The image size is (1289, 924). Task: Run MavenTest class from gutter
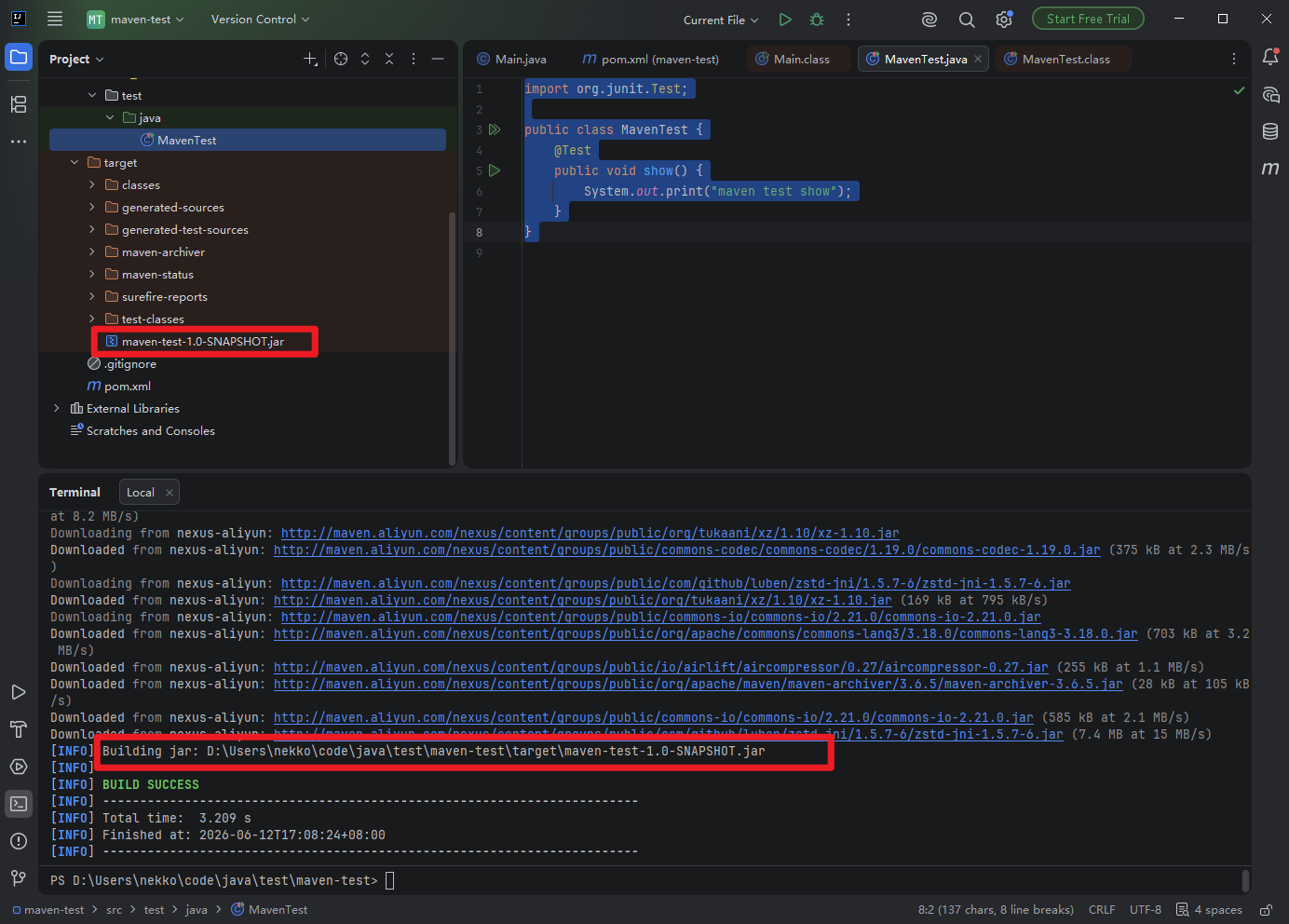pyautogui.click(x=495, y=129)
